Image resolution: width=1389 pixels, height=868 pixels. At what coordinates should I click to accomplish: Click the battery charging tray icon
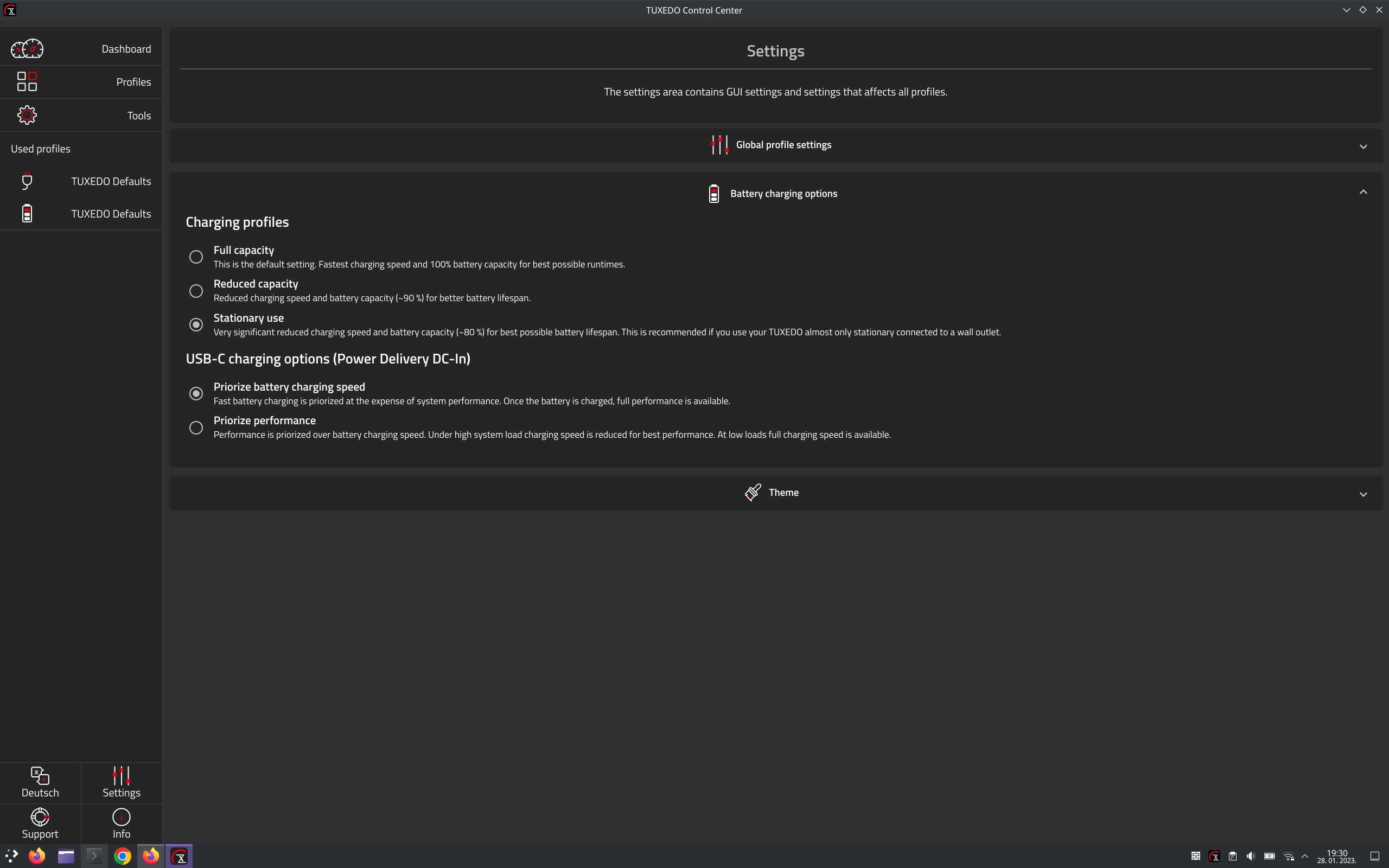coord(1269,856)
